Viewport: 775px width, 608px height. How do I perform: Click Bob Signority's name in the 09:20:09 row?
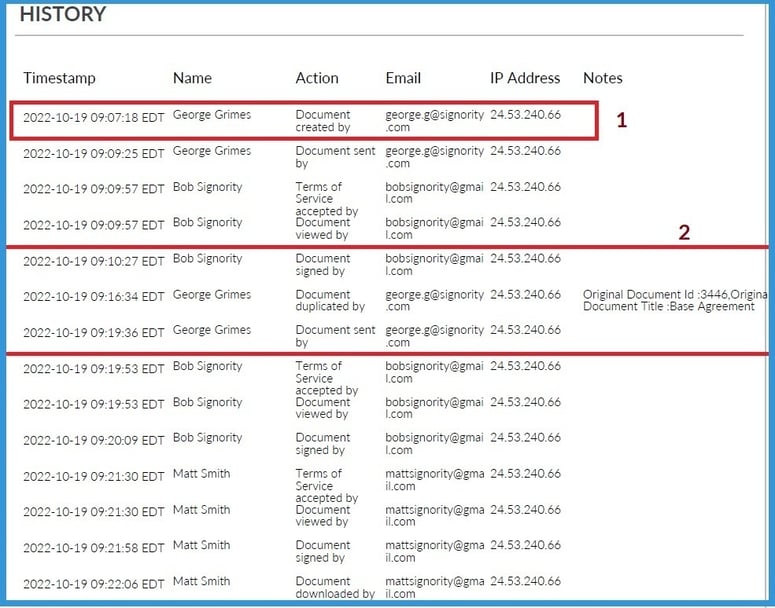[x=207, y=438]
